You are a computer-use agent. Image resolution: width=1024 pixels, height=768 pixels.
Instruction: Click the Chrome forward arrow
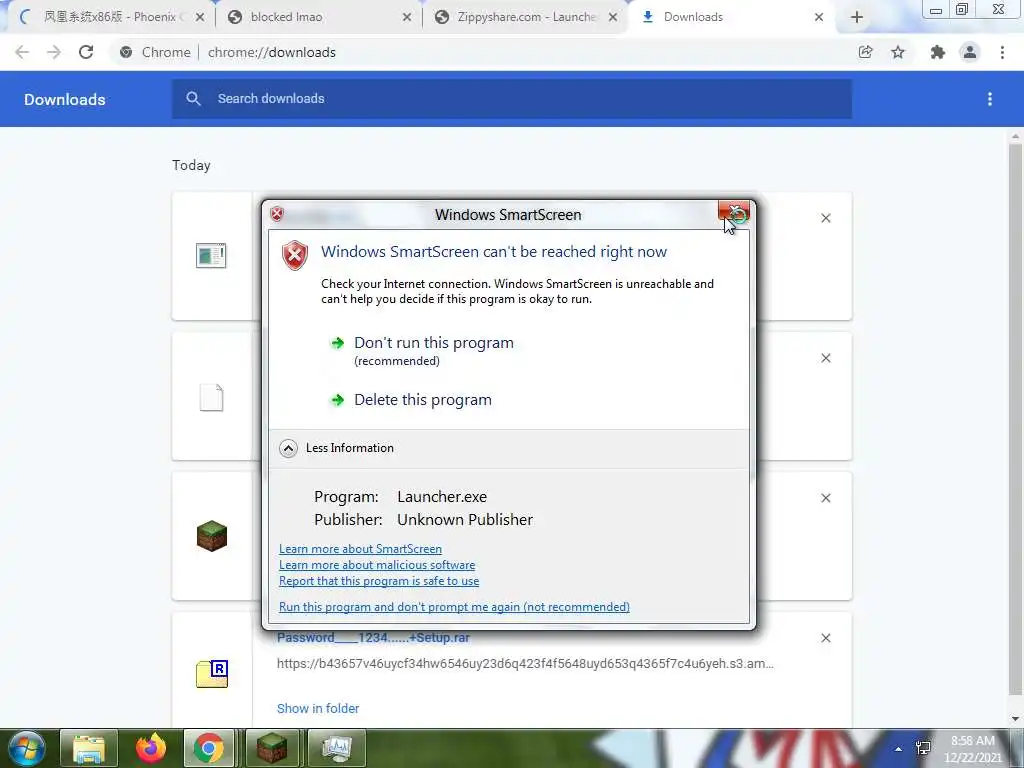(x=54, y=52)
